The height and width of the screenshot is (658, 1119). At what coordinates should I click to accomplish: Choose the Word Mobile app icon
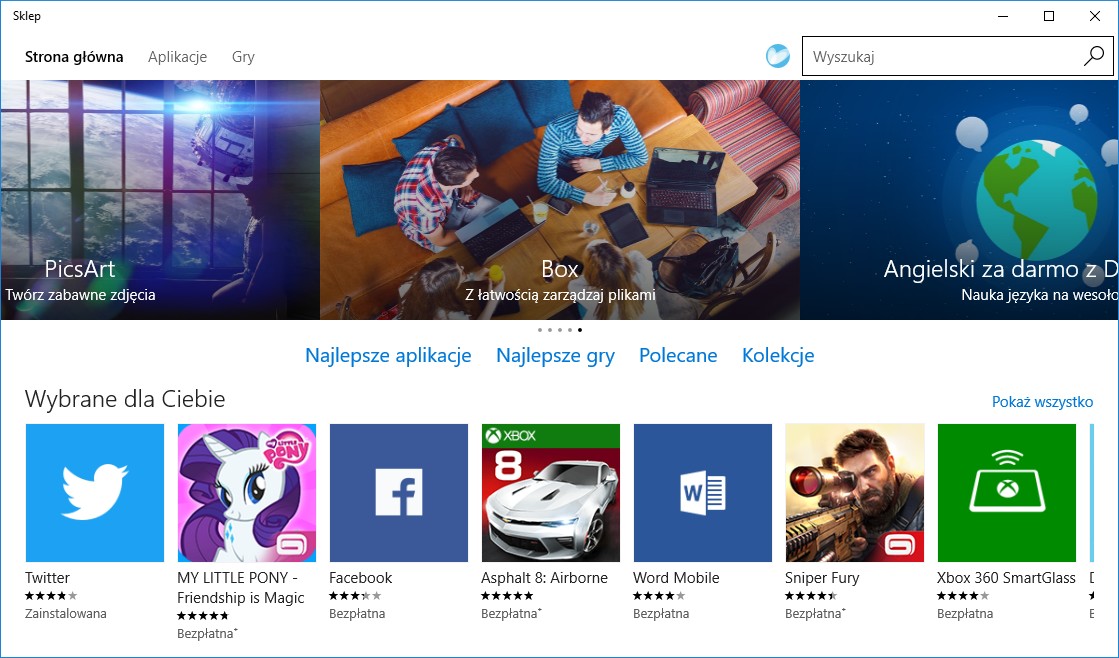[703, 493]
